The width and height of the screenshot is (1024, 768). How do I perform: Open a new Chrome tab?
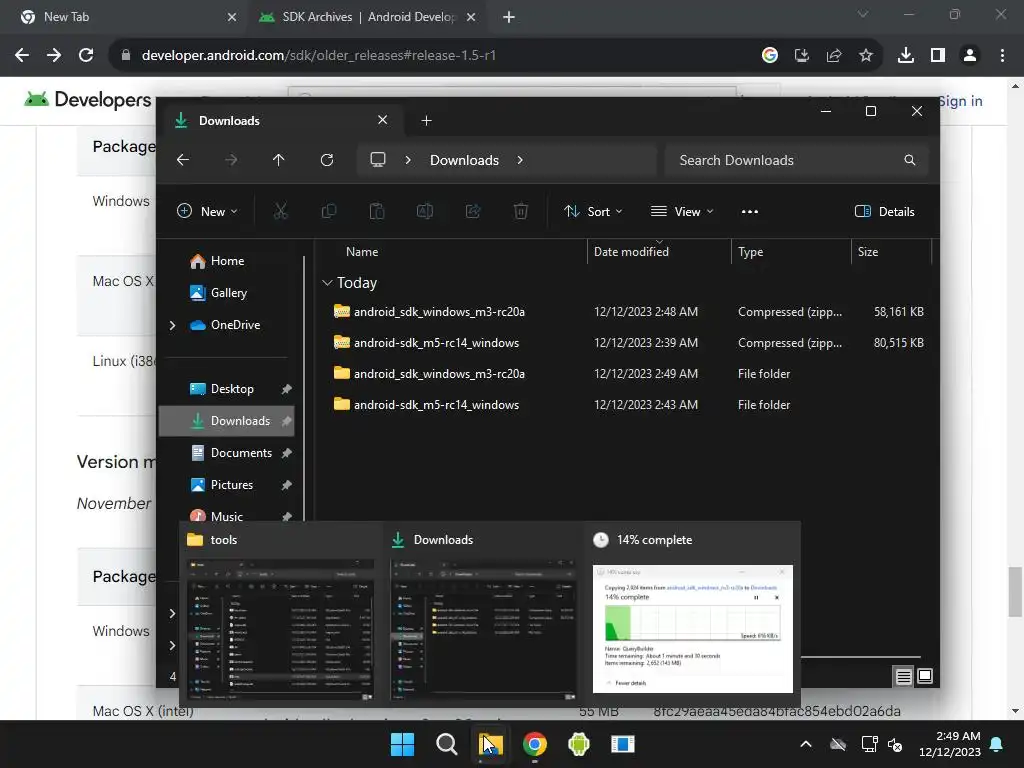coord(509,17)
